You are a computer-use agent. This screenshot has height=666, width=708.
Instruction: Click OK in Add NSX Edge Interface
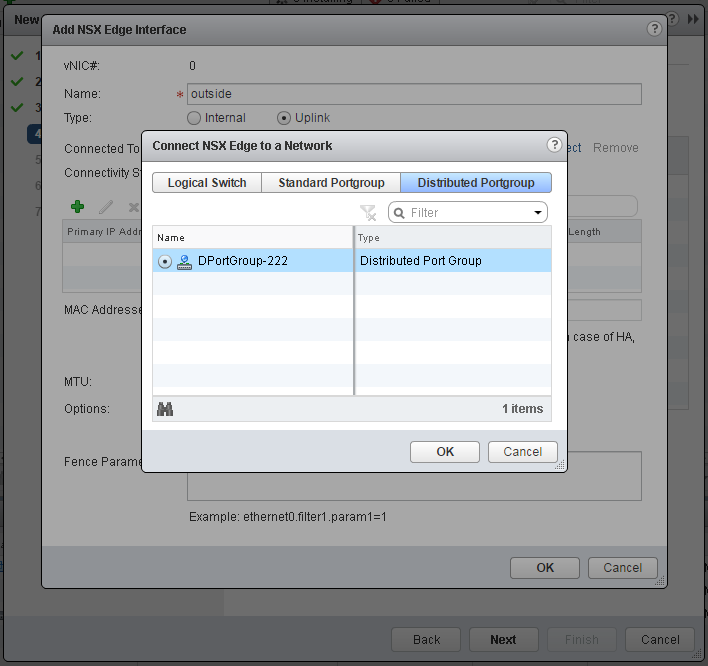click(545, 568)
